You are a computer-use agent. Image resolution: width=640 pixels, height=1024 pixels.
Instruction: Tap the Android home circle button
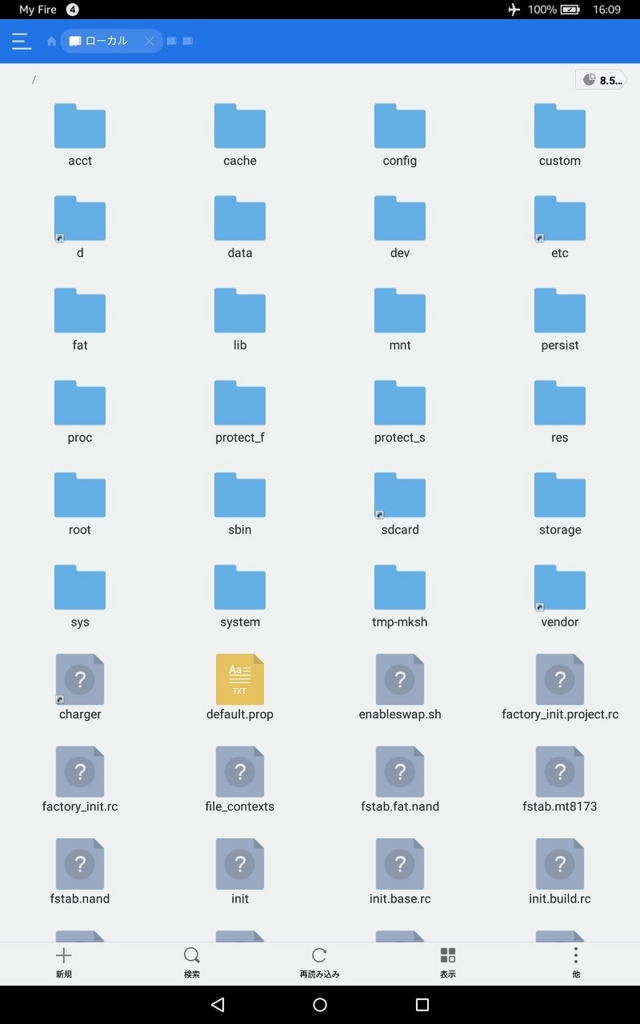point(320,1004)
